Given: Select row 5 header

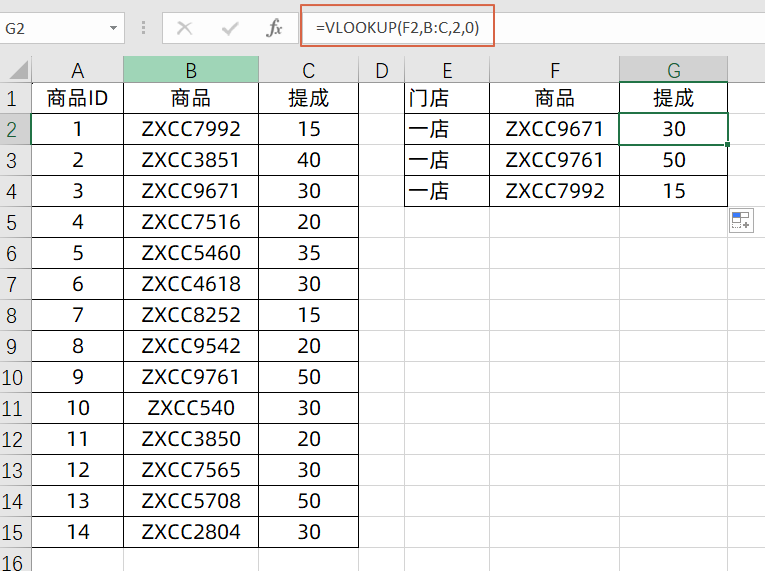Looking at the screenshot, I should pyautogui.click(x=15, y=223).
